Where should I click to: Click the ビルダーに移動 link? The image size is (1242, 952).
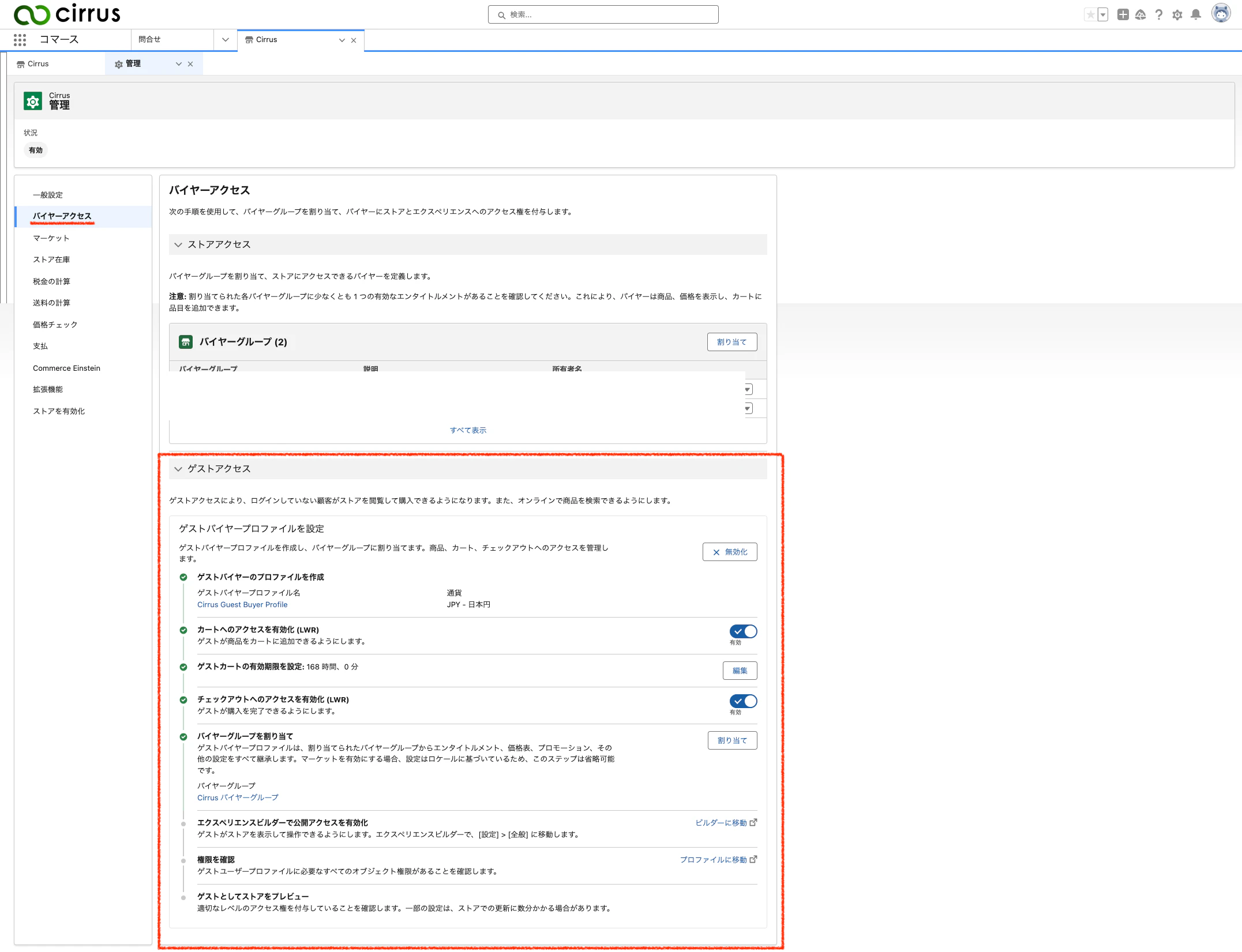[726, 823]
